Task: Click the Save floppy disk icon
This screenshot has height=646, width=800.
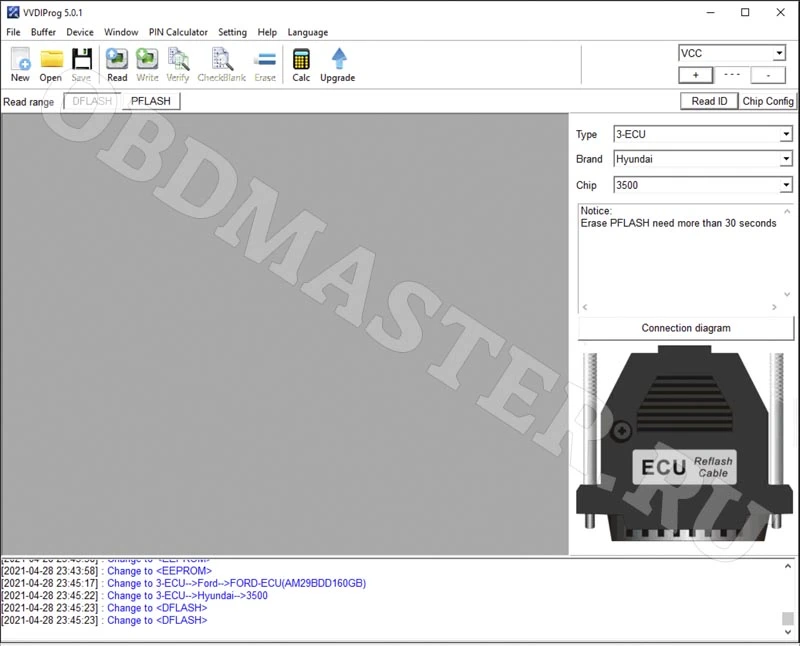Action: [82, 64]
